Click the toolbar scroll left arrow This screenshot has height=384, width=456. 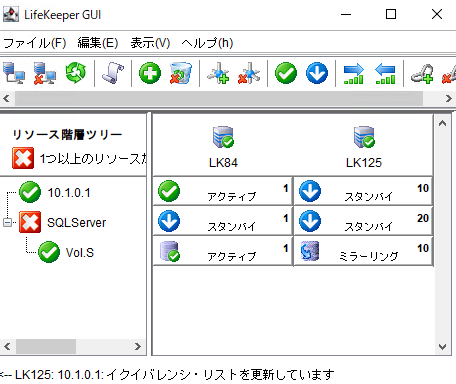coord(6,98)
